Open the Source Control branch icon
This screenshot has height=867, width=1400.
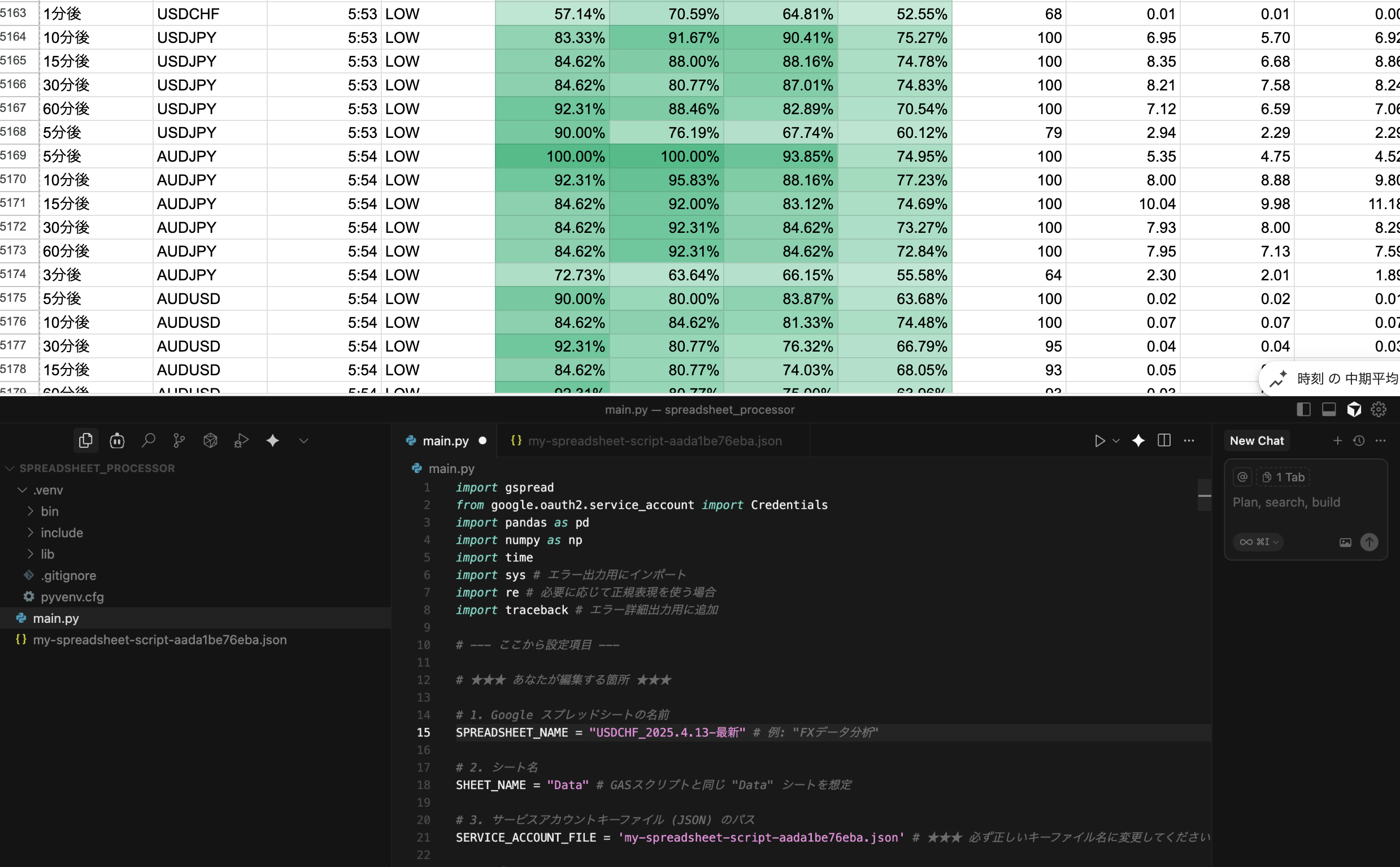(179, 440)
